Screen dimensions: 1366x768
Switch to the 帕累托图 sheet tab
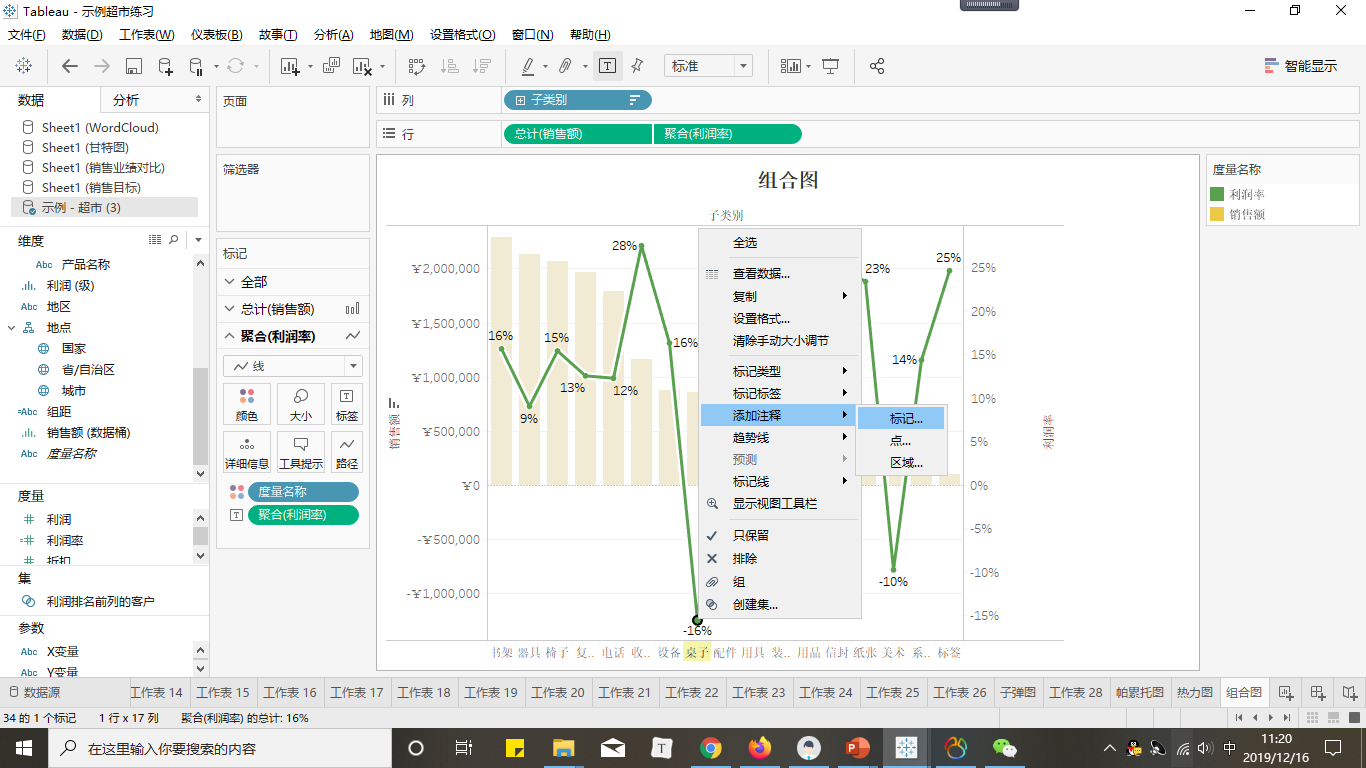coord(1140,692)
